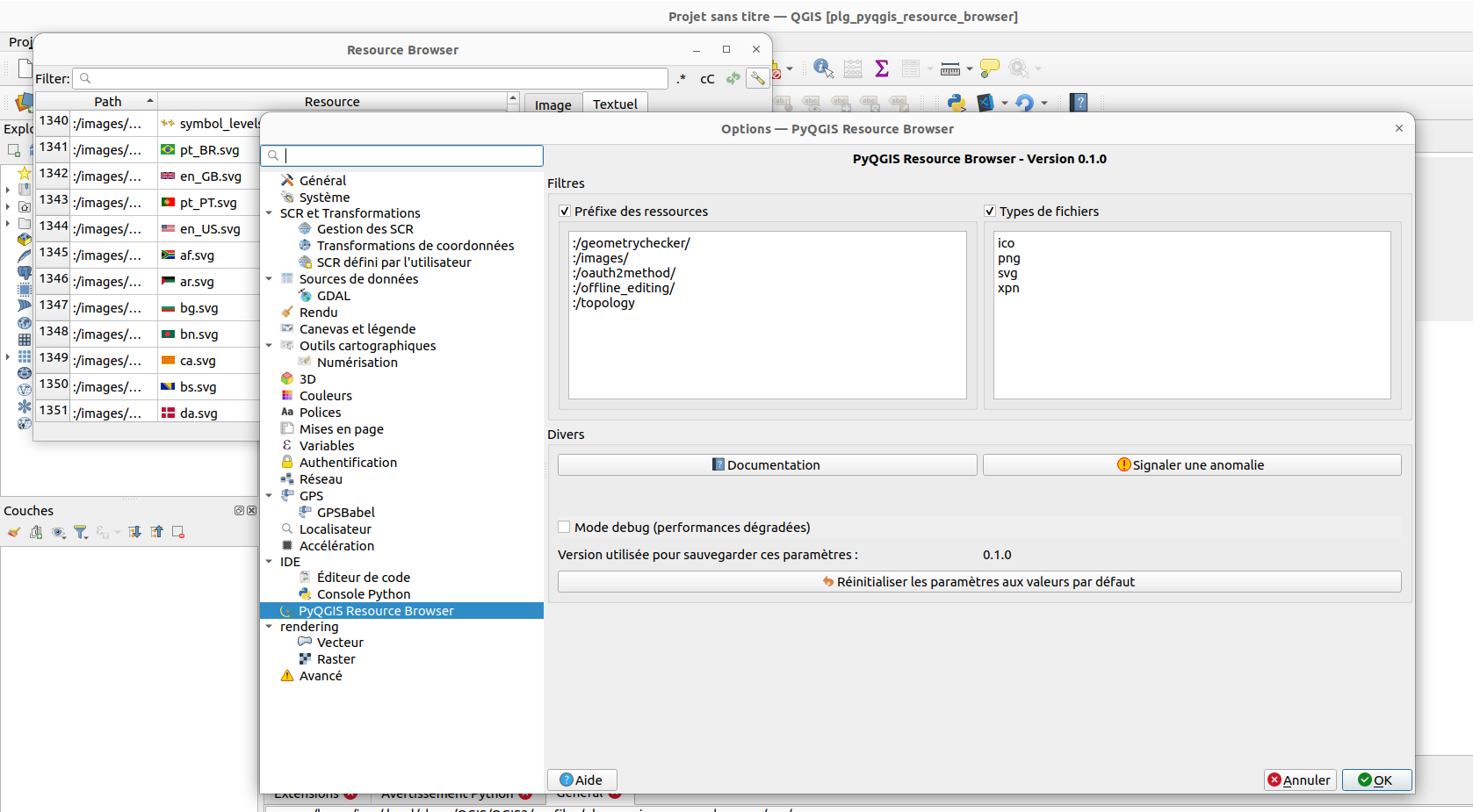1473x812 pixels.
Task: Click the Aide button
Action: [x=581, y=780]
